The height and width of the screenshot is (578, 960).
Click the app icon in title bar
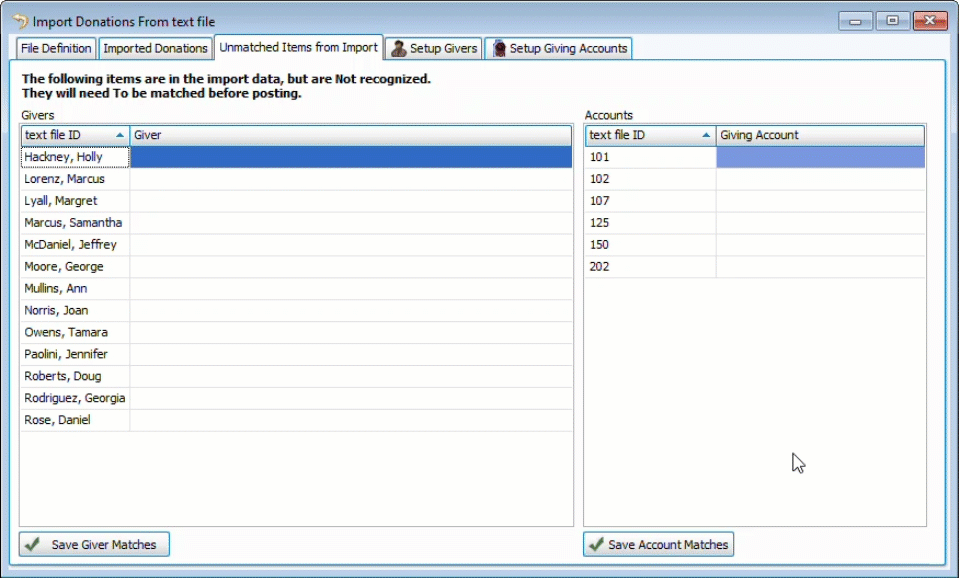click(x=20, y=21)
